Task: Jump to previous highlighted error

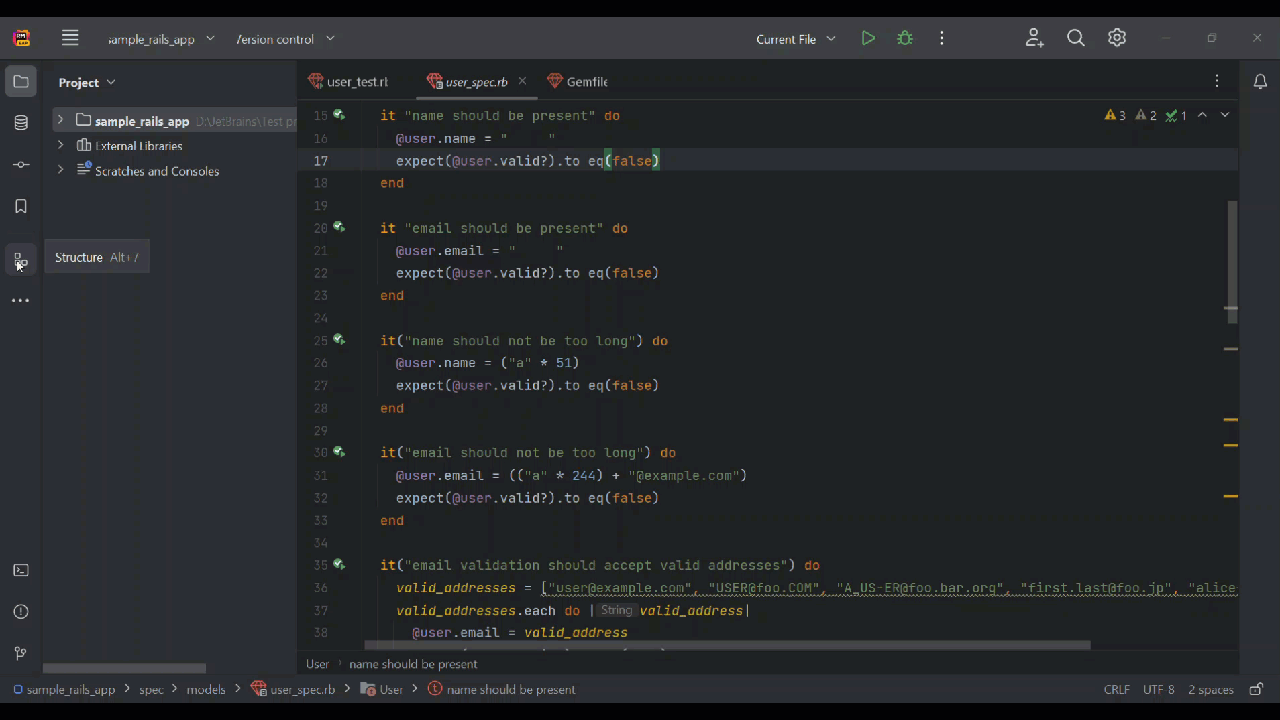Action: [x=1202, y=115]
